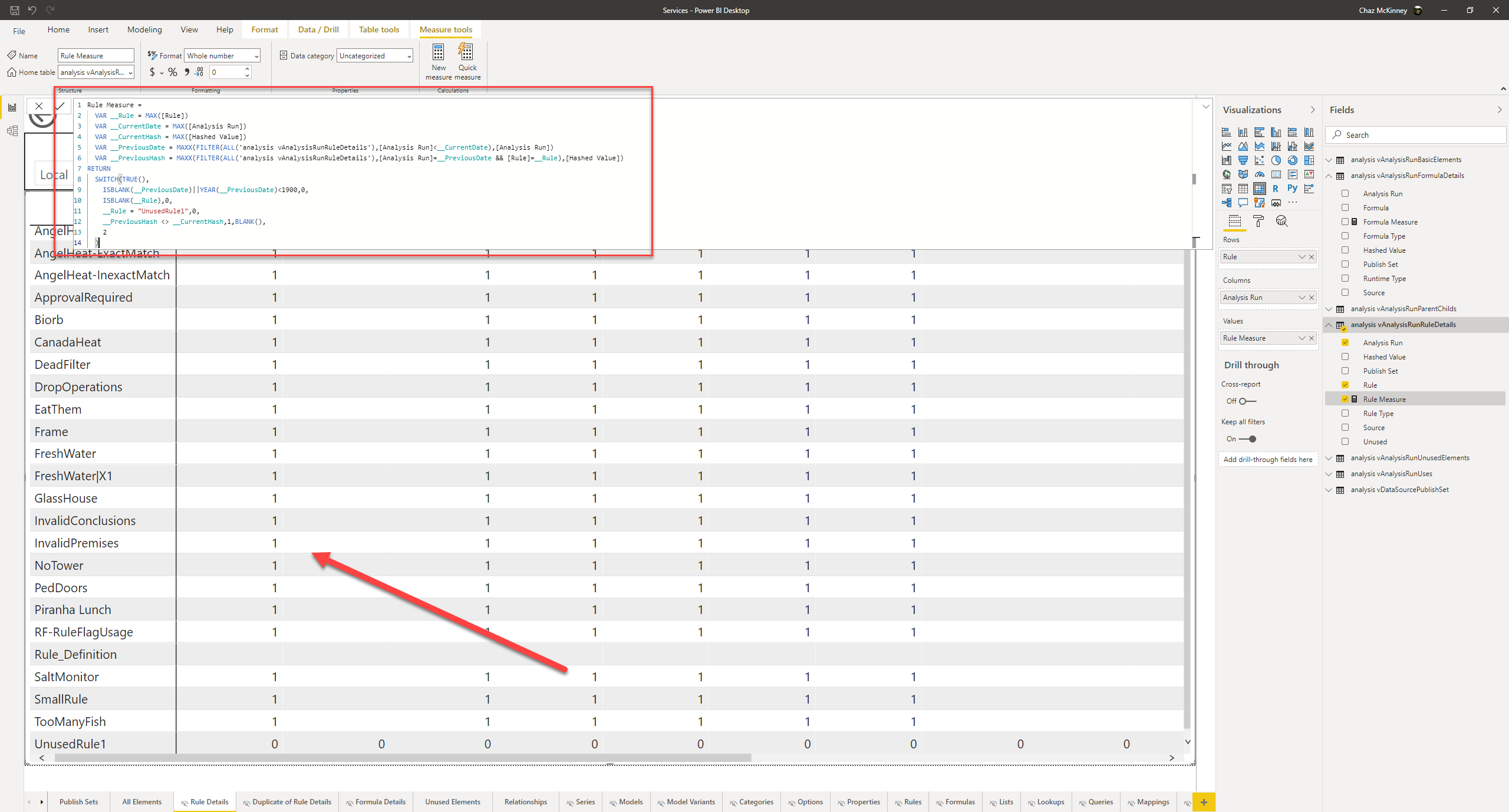Commit the formula with the checkmark

[60, 106]
